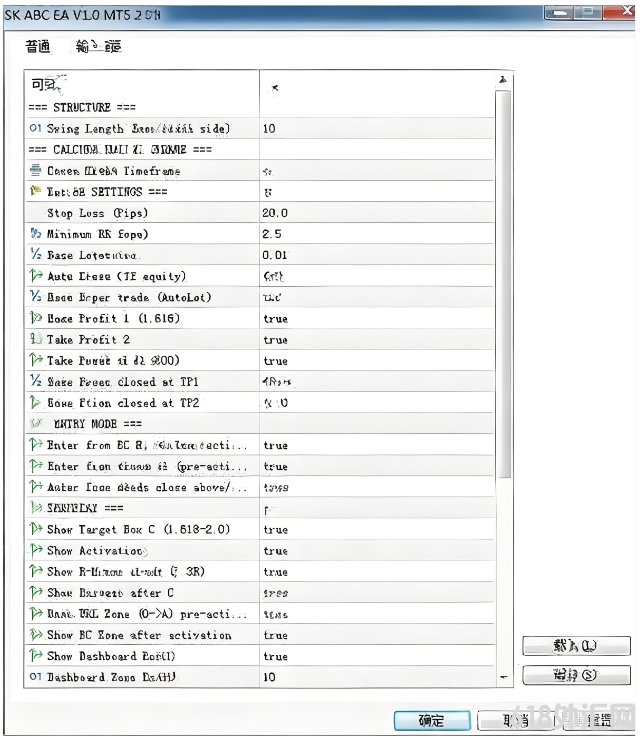Click the icon beside close above/... row
Screen dimensions: 643x741
click(35, 486)
